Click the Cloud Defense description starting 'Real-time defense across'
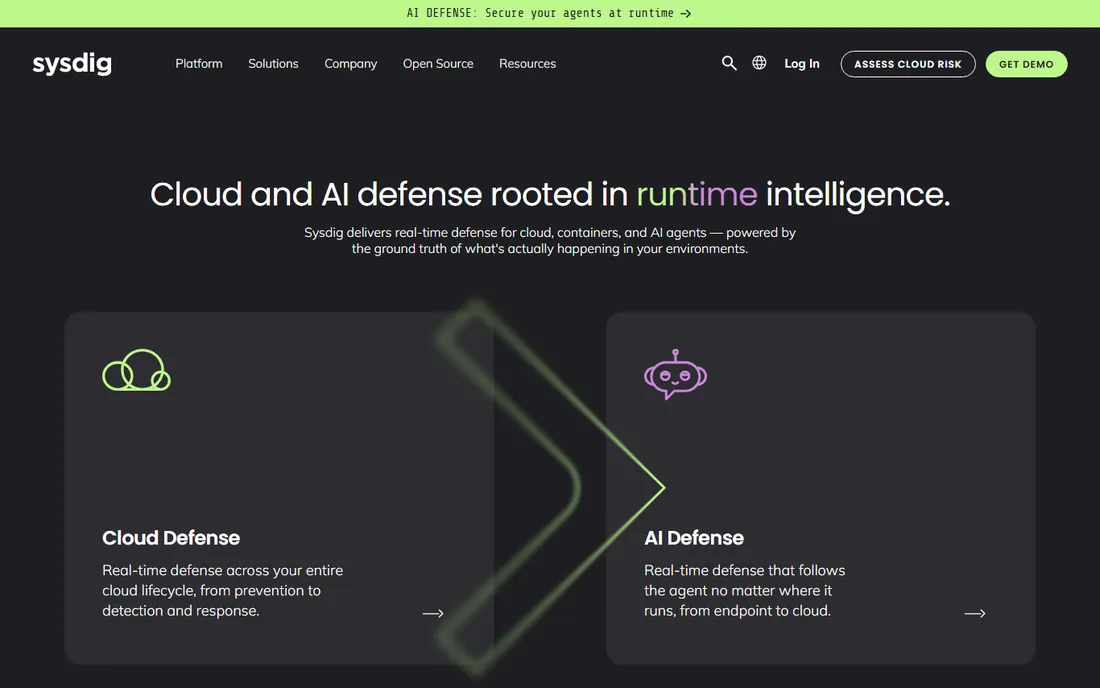The image size is (1100, 688). tap(222, 591)
